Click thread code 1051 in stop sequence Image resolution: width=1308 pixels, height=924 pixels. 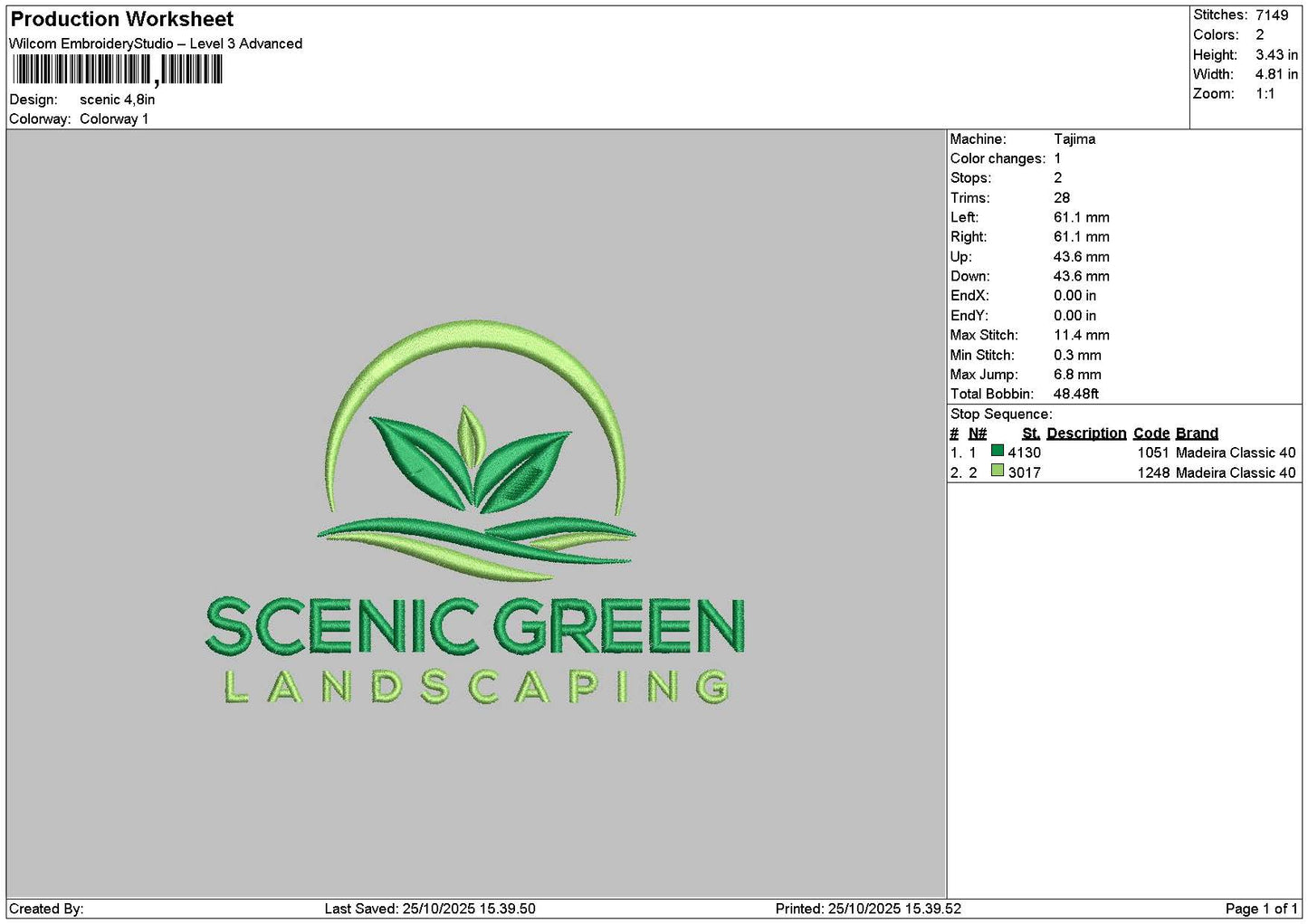(1153, 452)
